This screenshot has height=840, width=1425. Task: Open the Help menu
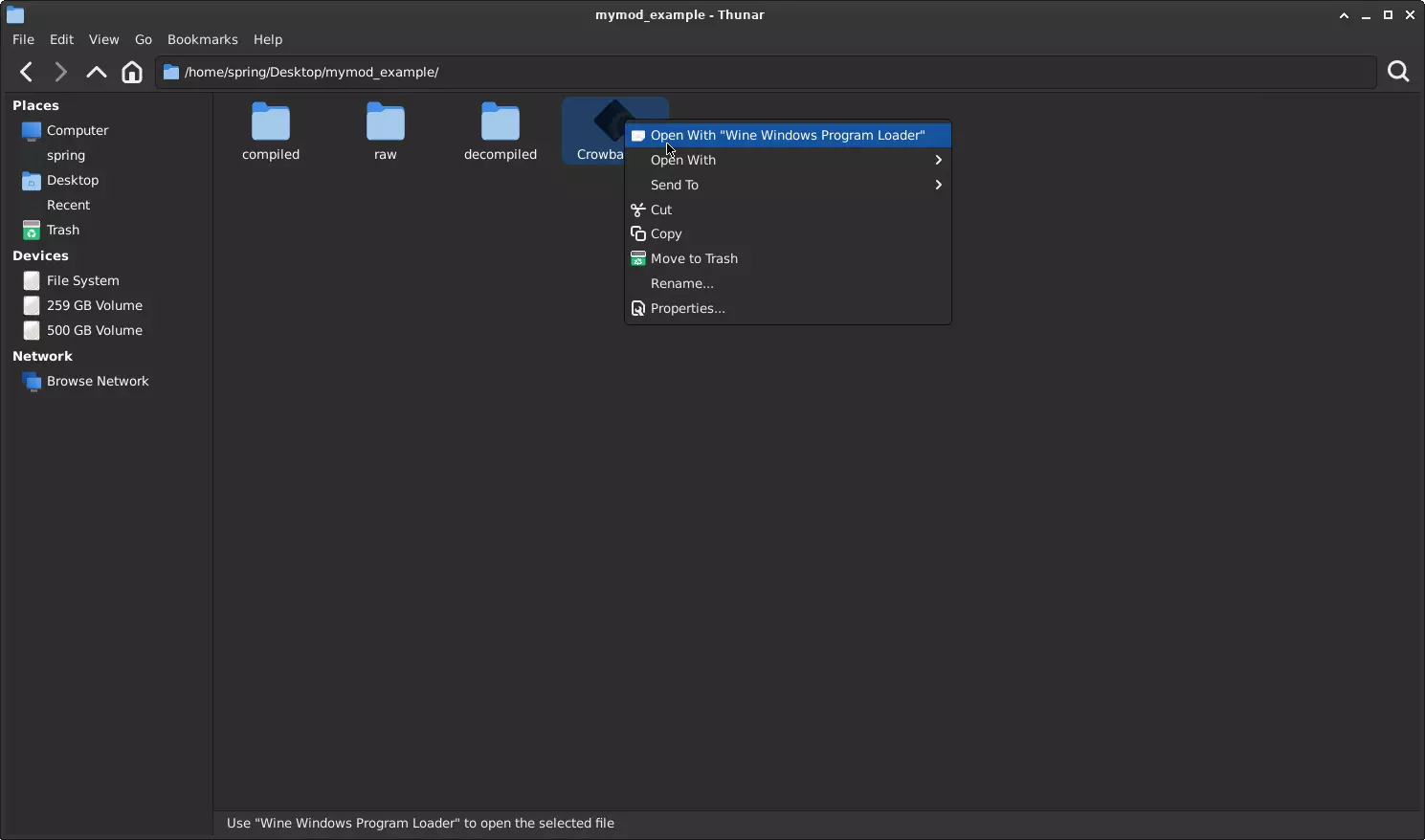point(268,39)
